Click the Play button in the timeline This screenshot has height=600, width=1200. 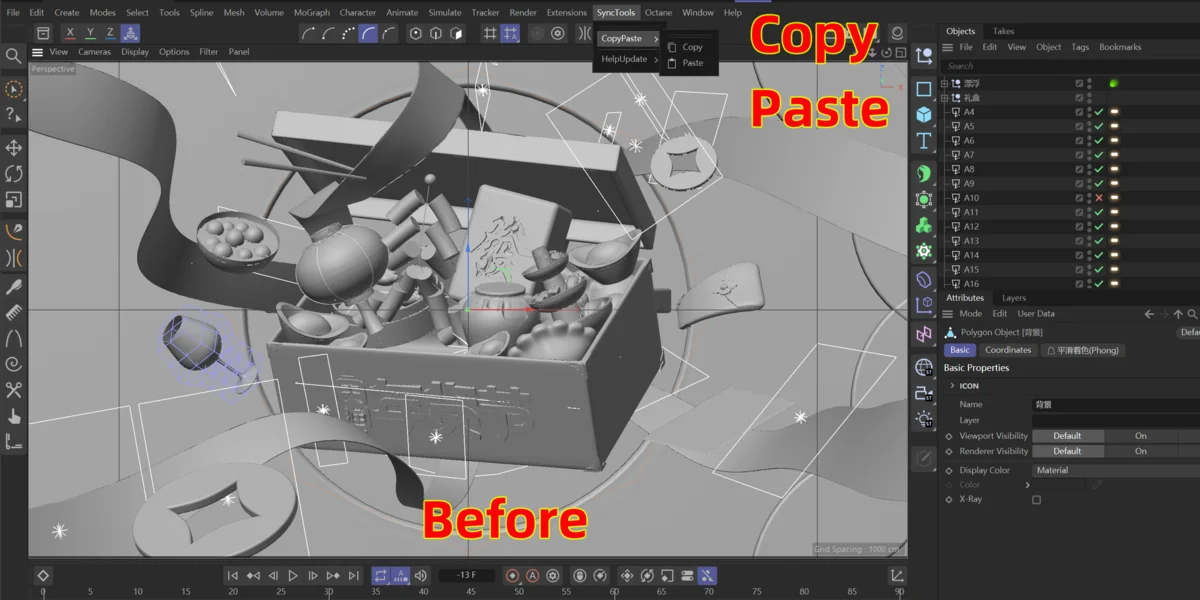(293, 575)
